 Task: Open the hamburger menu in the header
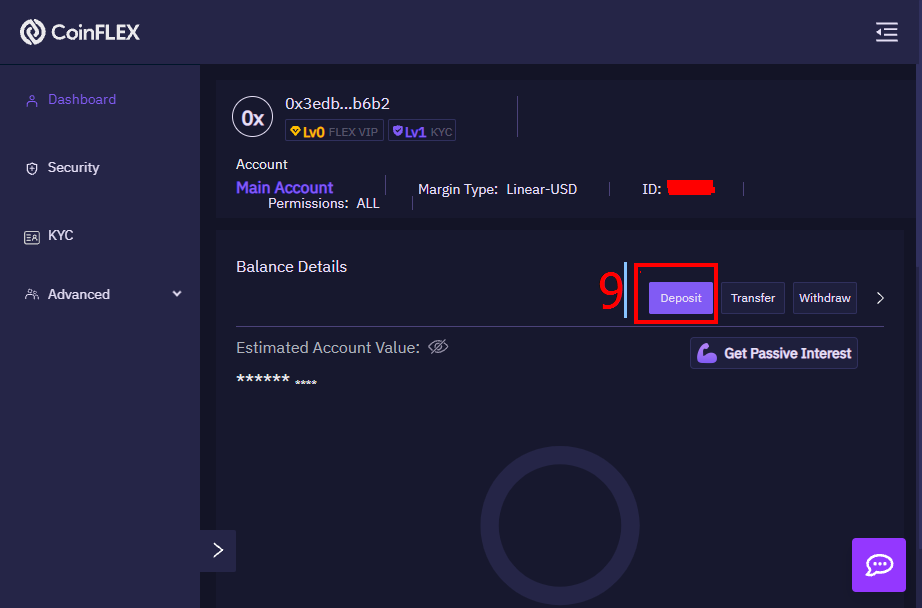887,32
